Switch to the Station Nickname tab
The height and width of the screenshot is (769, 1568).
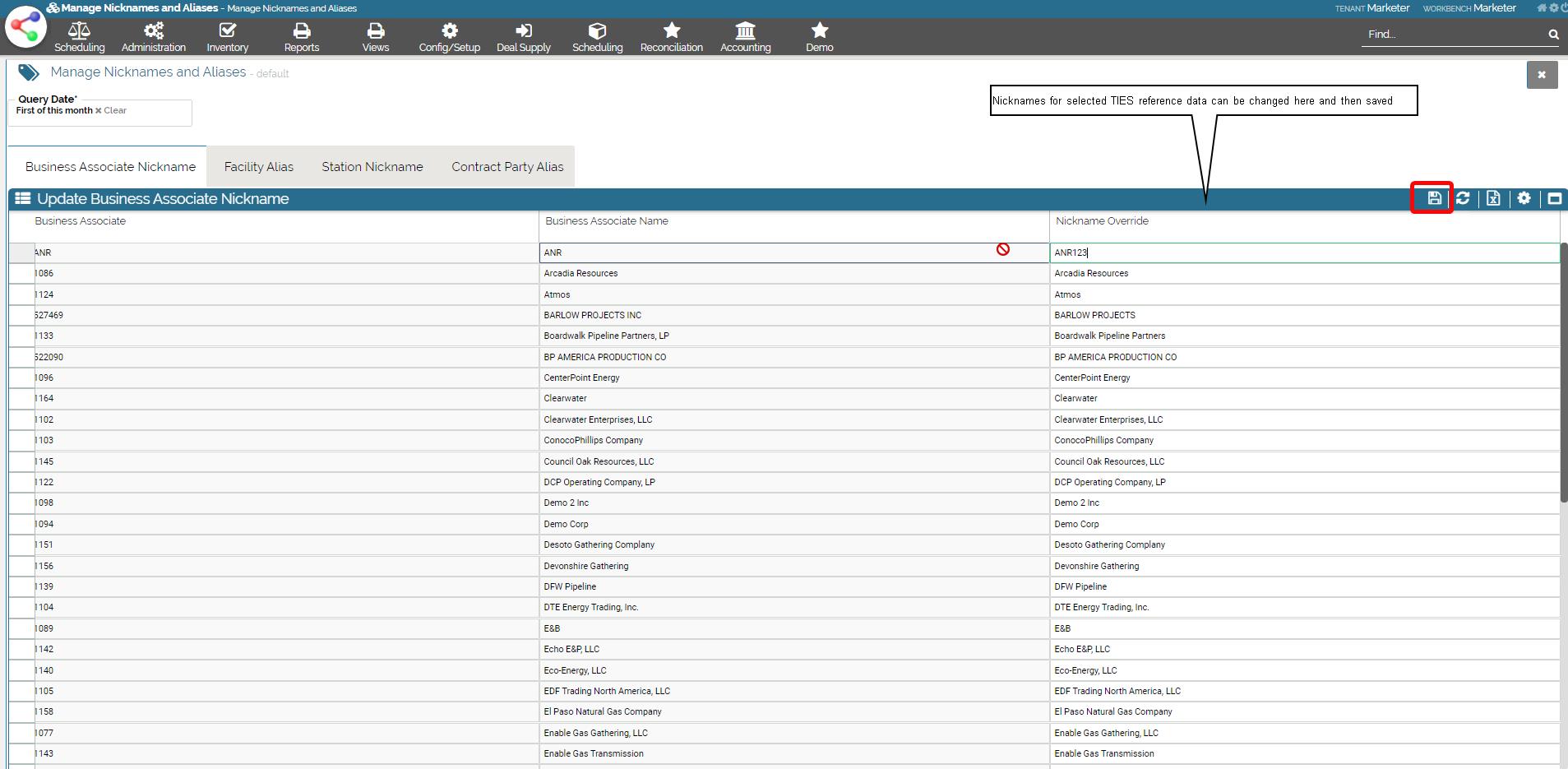pyautogui.click(x=372, y=167)
